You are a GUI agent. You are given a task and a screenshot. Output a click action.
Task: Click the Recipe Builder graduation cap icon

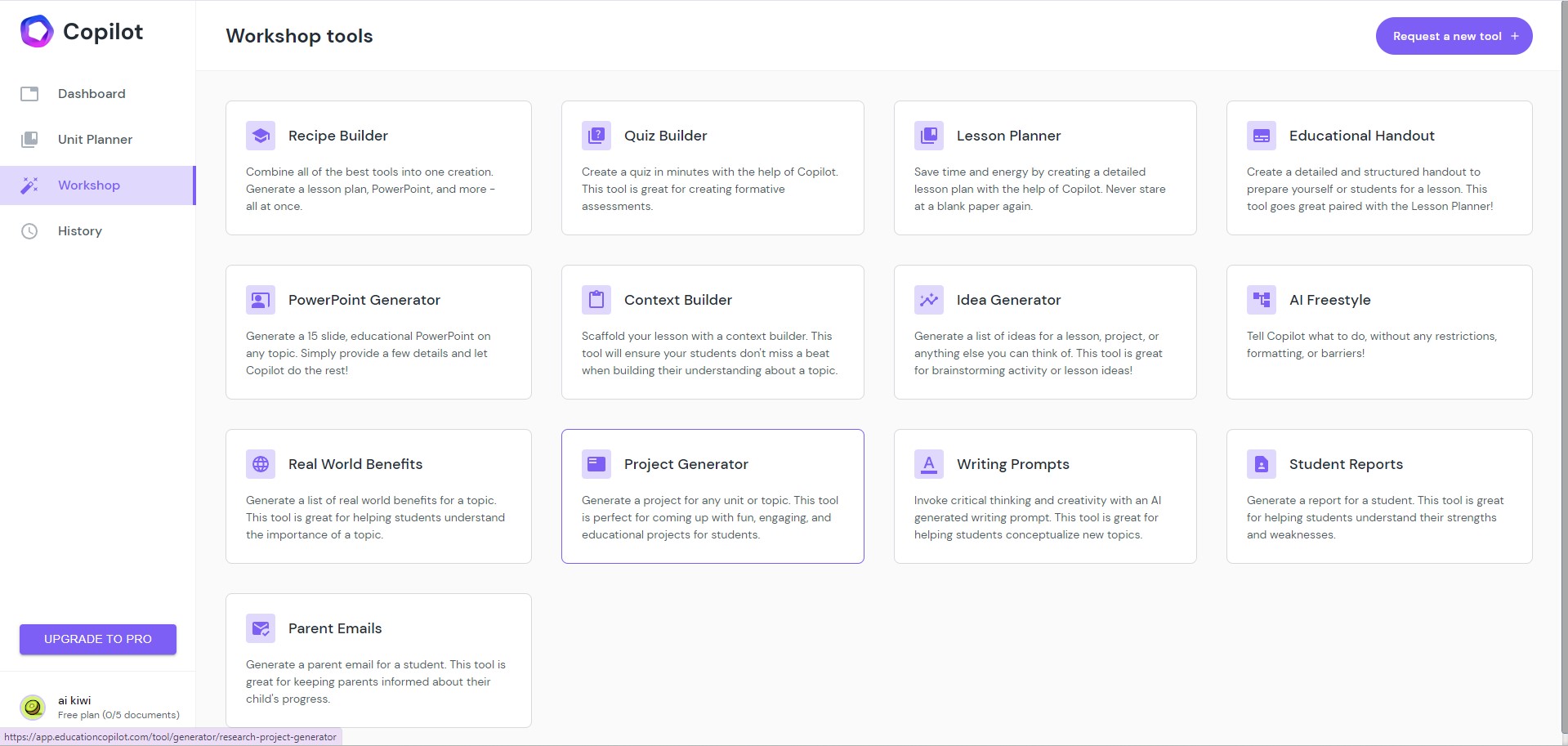coord(261,136)
